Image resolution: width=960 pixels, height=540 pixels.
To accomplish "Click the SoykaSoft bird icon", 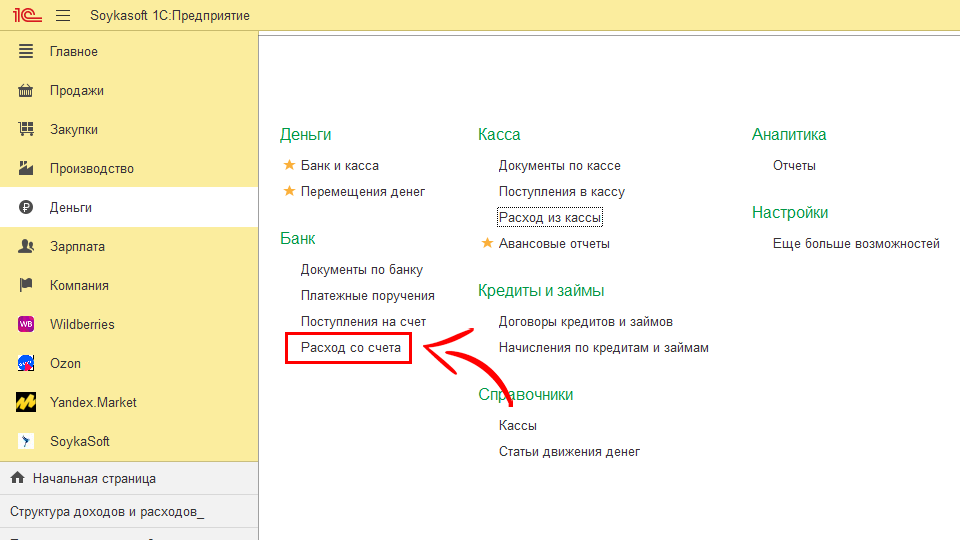I will pos(27,442).
